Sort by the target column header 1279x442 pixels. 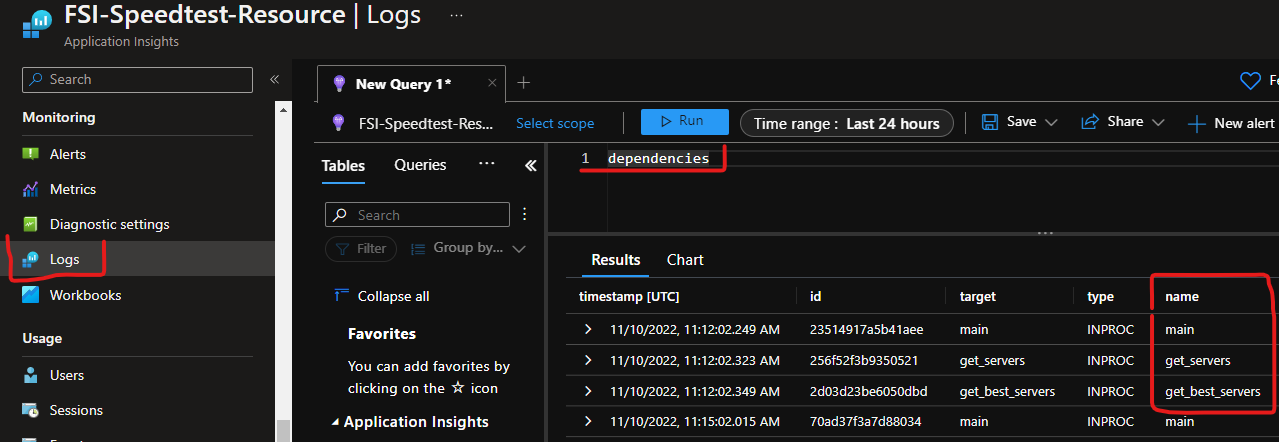(x=977, y=297)
